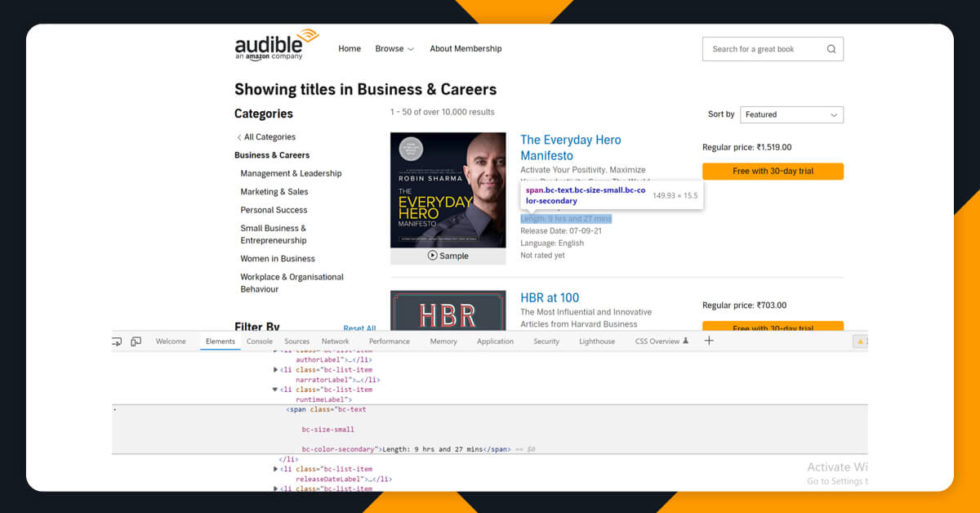The width and height of the screenshot is (980, 513).
Task: Expand the releaseDateLabel li node
Action: click(x=275, y=469)
